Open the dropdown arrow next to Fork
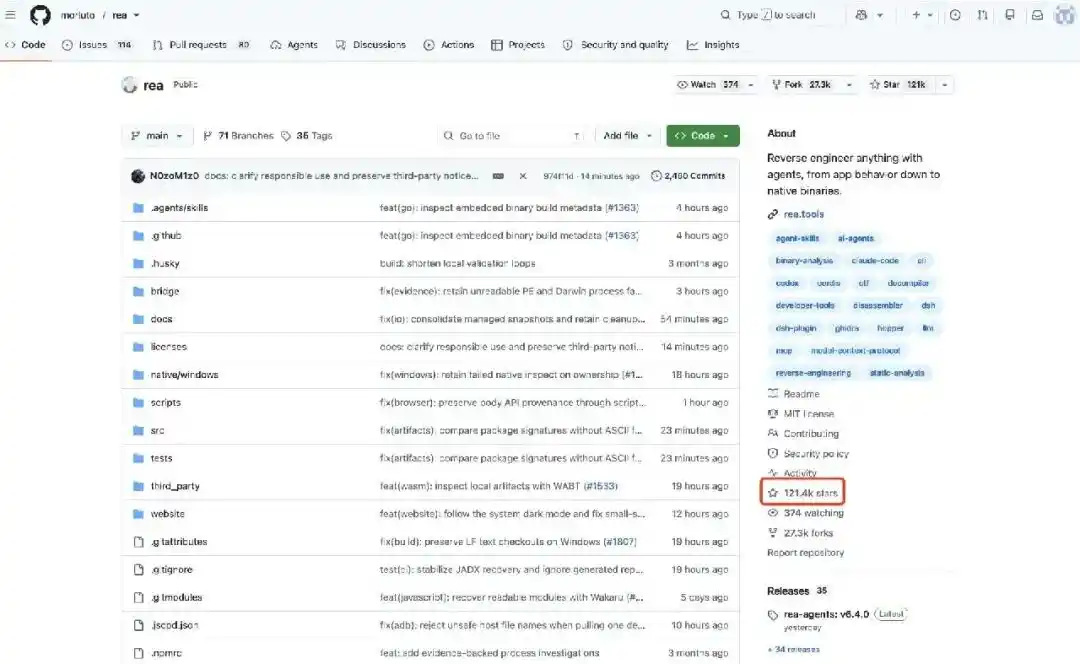This screenshot has width=1080, height=664. 849,85
